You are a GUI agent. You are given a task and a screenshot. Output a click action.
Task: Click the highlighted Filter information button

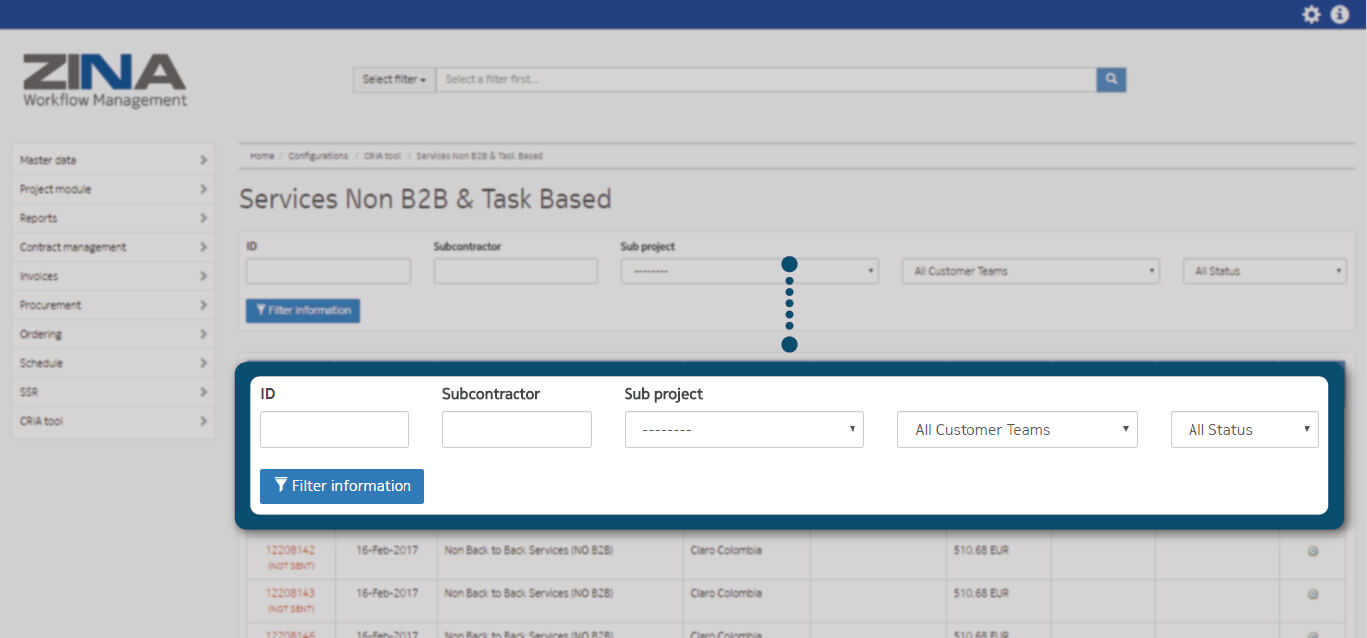click(x=342, y=486)
